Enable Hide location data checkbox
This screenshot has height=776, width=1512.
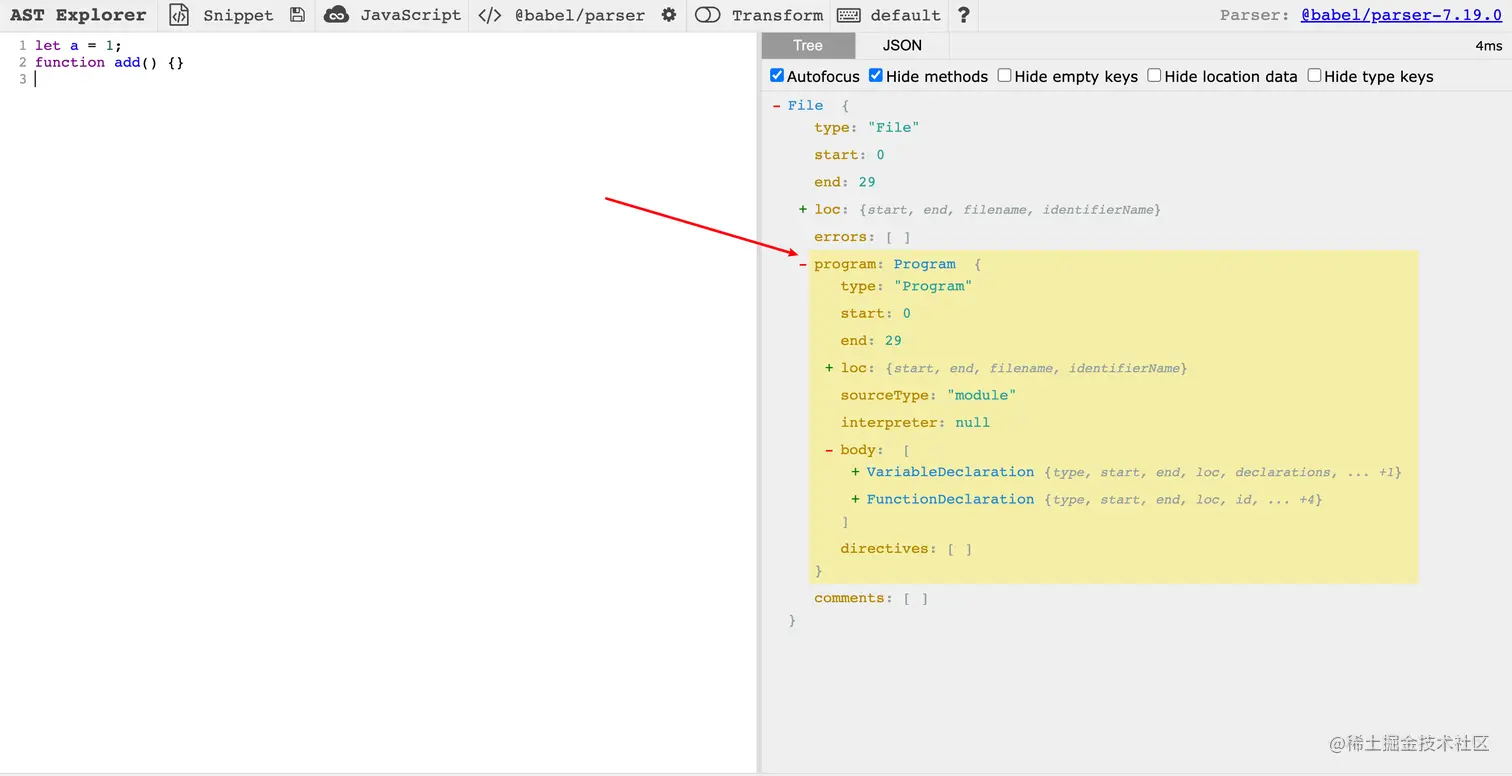tap(1154, 76)
